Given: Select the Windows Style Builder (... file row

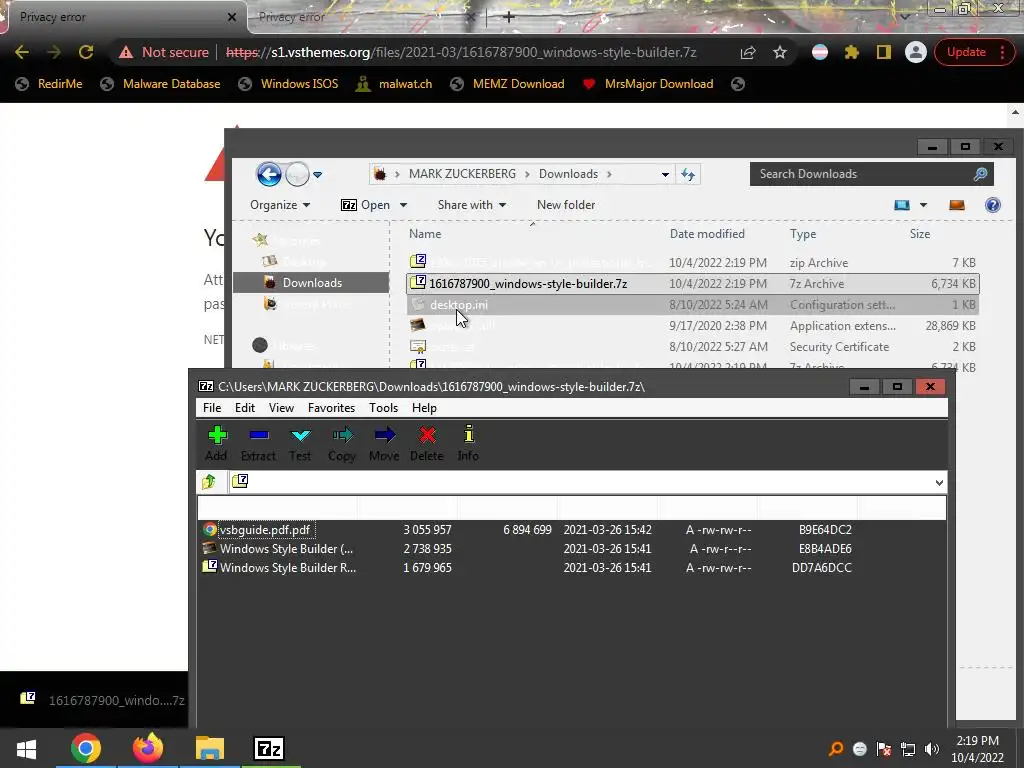Looking at the screenshot, I should [526, 549].
